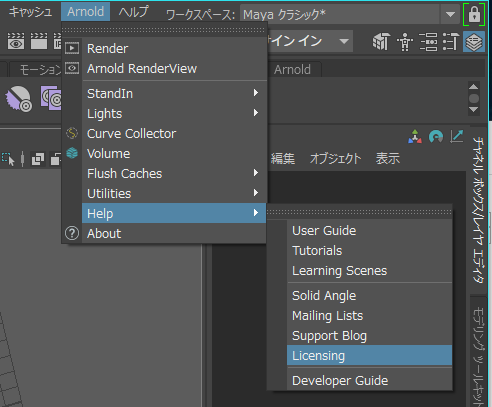492x407 pixels.
Task: Click the Curve Collector icon
Action: tap(72, 133)
